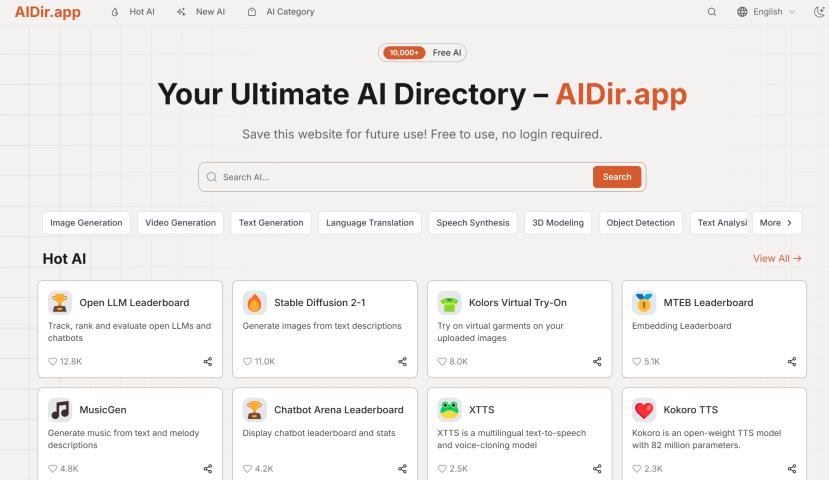Click the magnifier icon inside search box

tap(211, 177)
